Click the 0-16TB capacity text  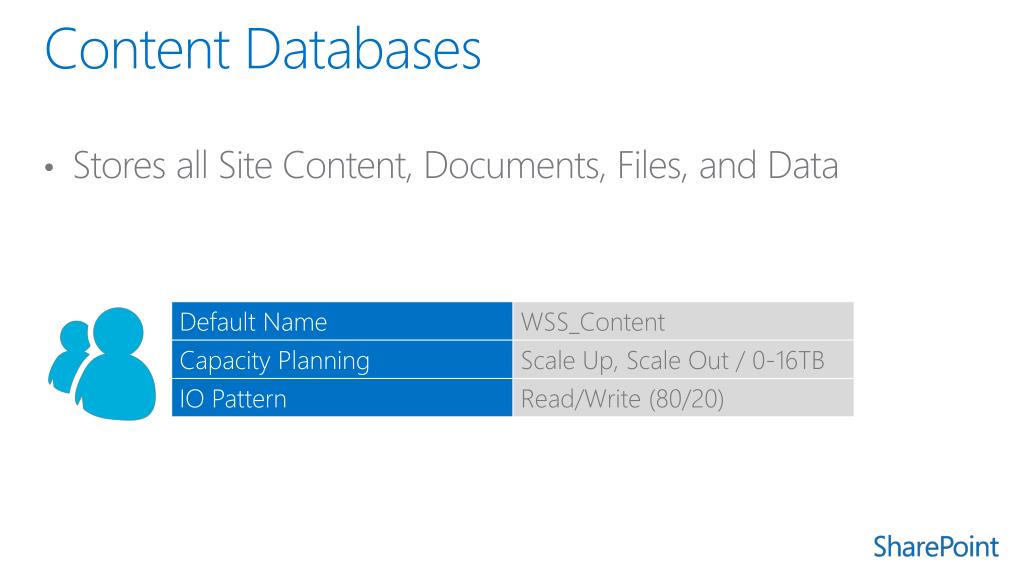point(788,360)
